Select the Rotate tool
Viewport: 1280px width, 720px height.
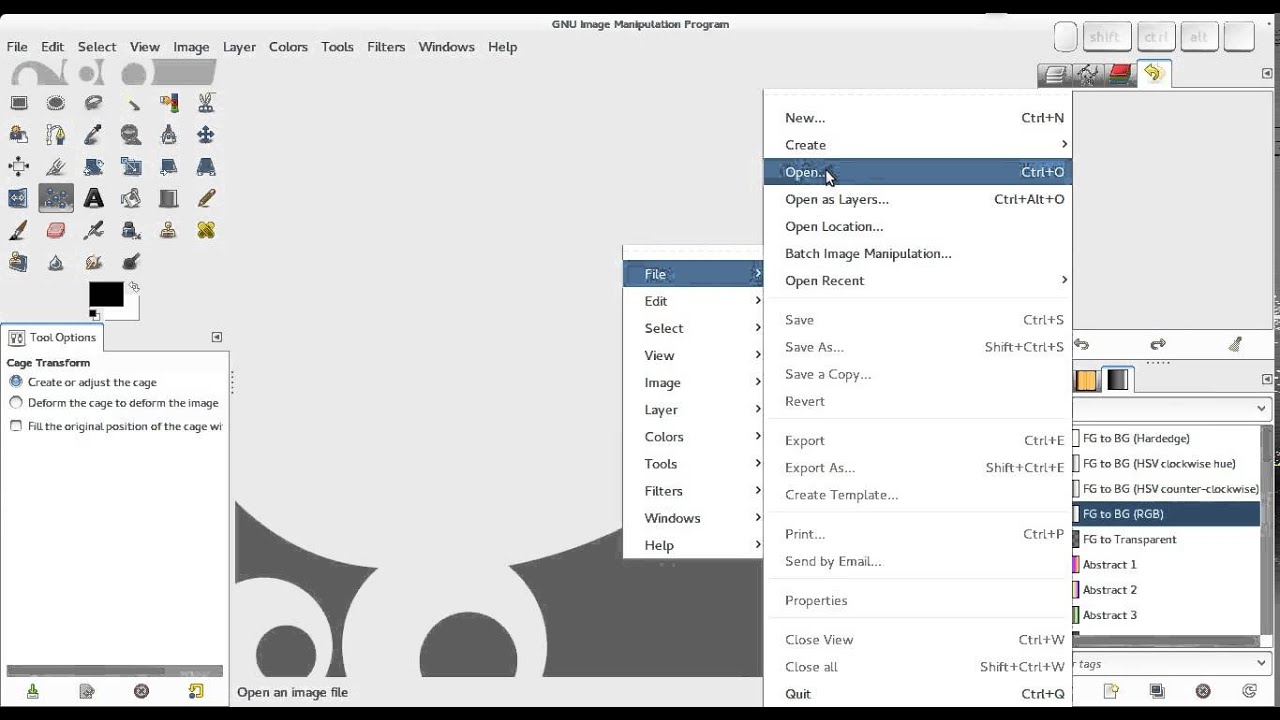click(x=93, y=166)
